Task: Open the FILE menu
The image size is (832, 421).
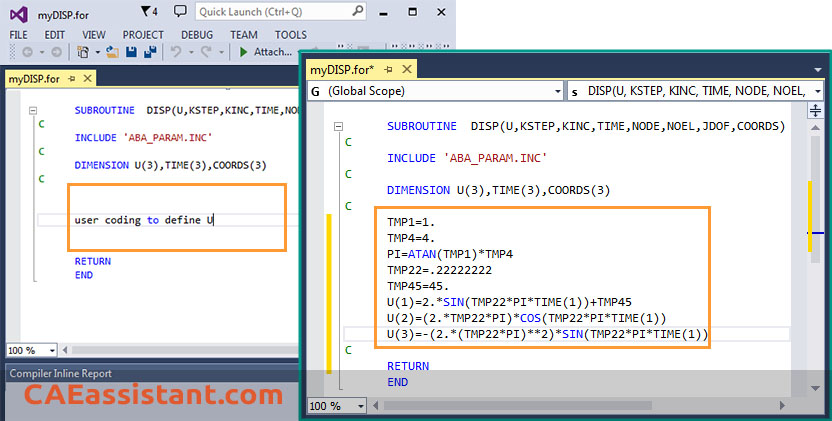Action: pyautogui.click(x=19, y=35)
